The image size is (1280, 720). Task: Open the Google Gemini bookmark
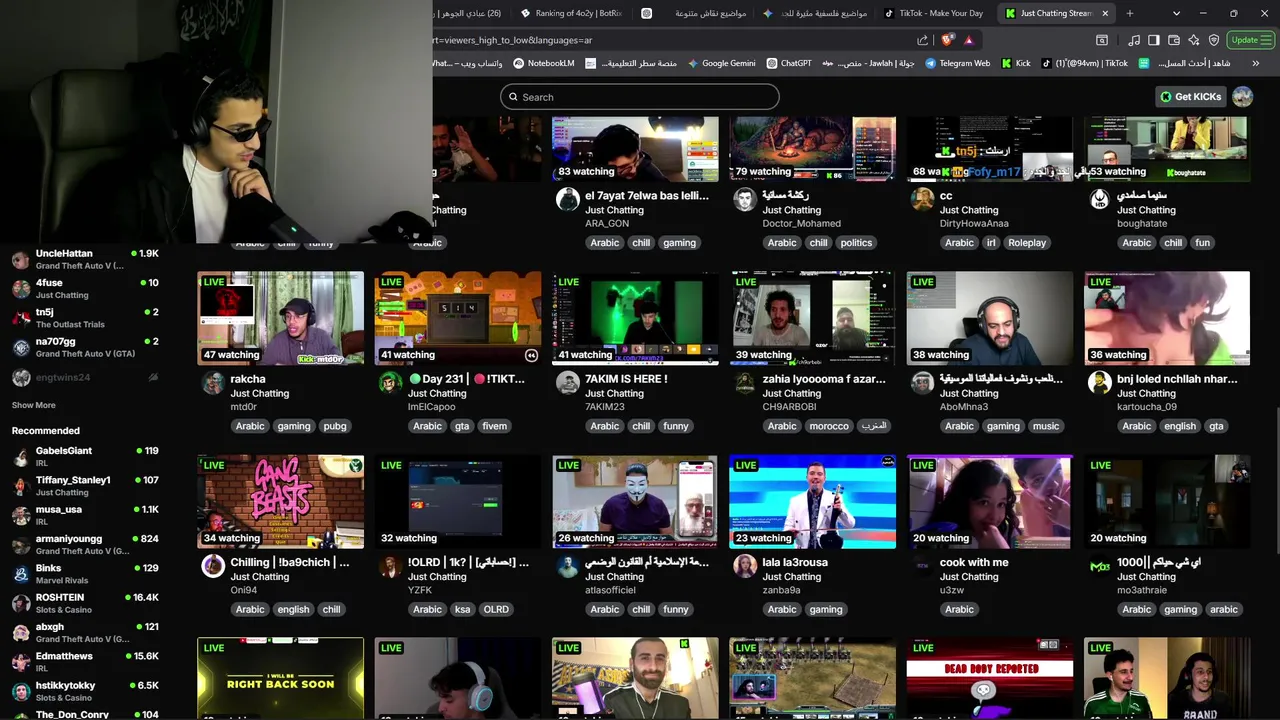721,63
